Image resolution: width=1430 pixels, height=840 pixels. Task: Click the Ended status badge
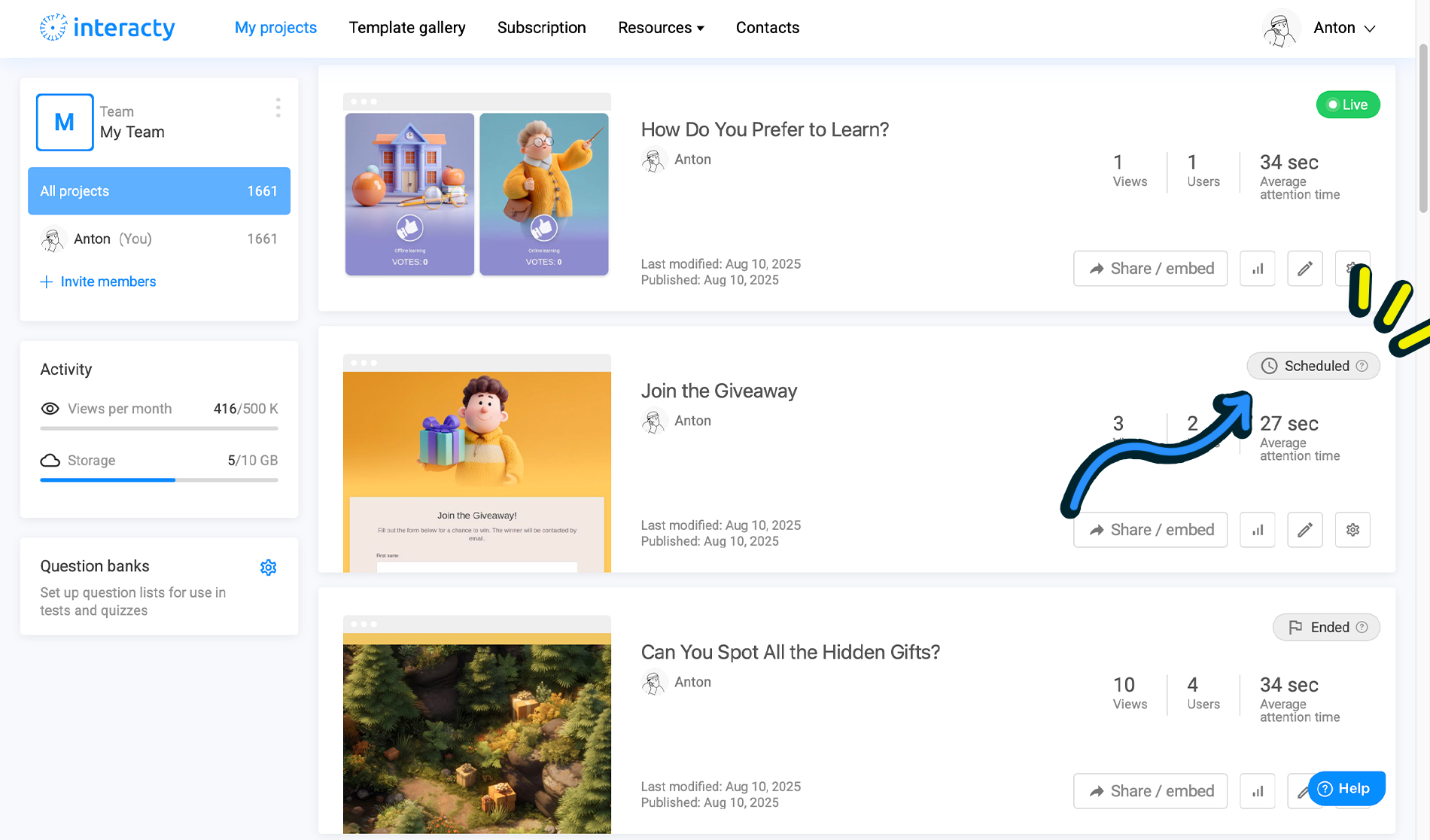pos(1325,627)
